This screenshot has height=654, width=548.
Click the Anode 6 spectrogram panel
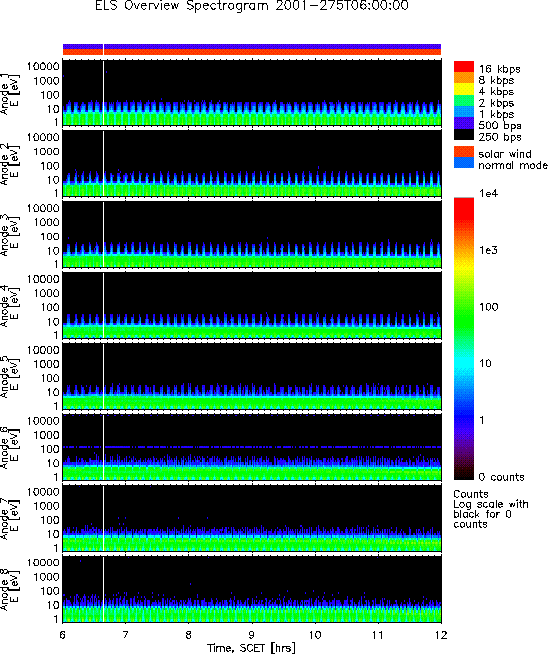click(252, 448)
